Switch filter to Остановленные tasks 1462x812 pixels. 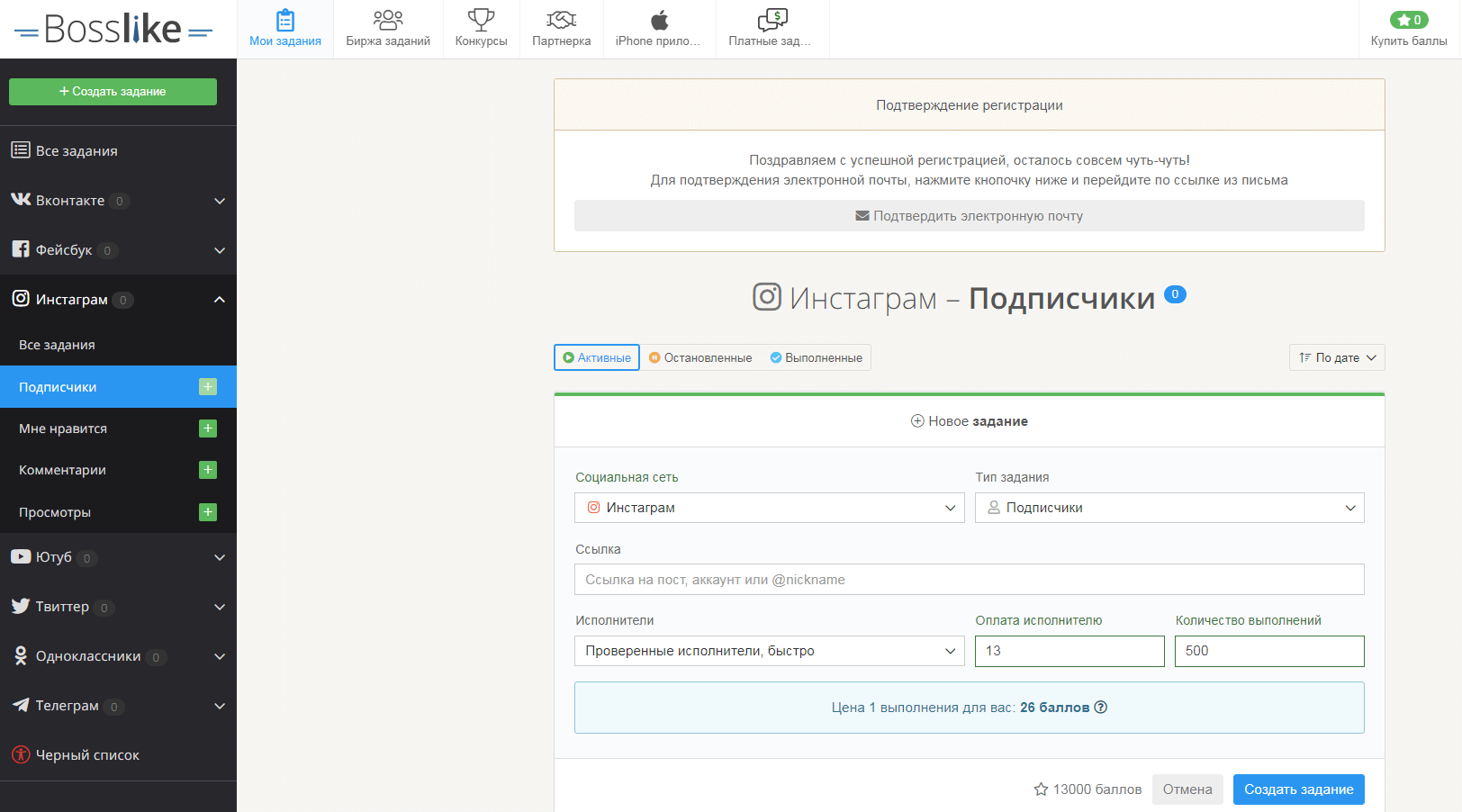click(x=700, y=357)
